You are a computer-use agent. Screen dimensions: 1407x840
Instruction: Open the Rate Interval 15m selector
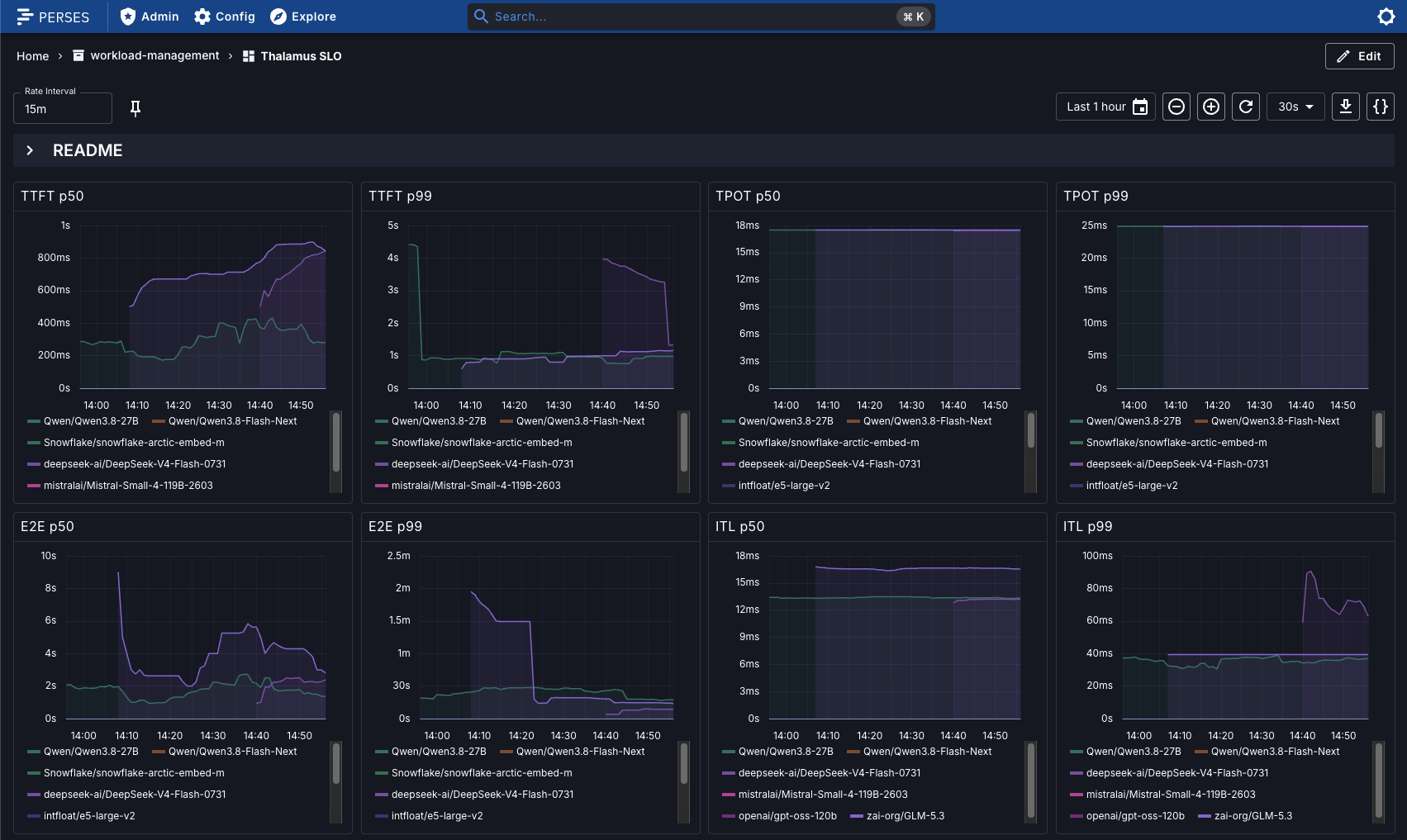coord(63,108)
